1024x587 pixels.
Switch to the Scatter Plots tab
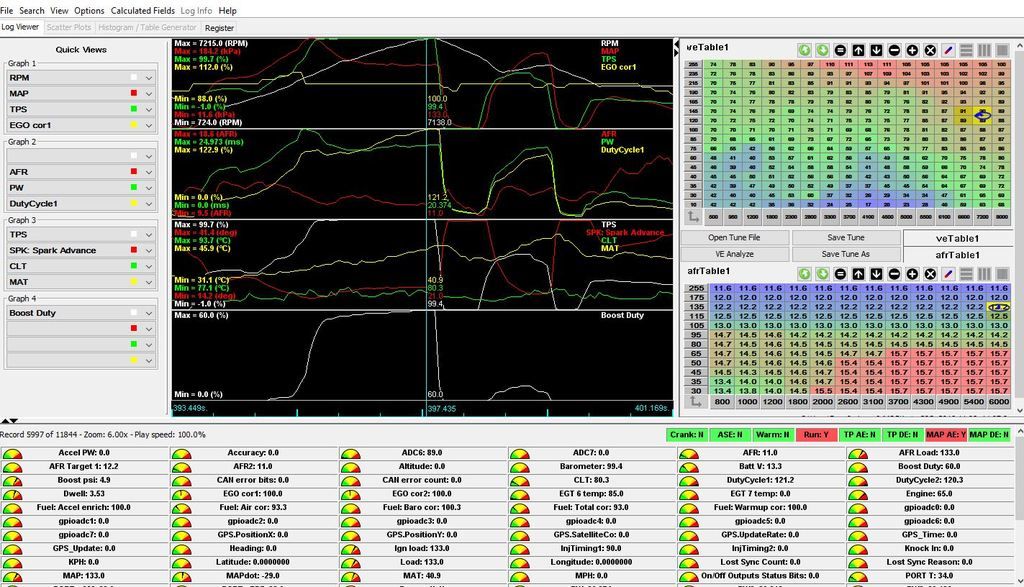[69, 27]
